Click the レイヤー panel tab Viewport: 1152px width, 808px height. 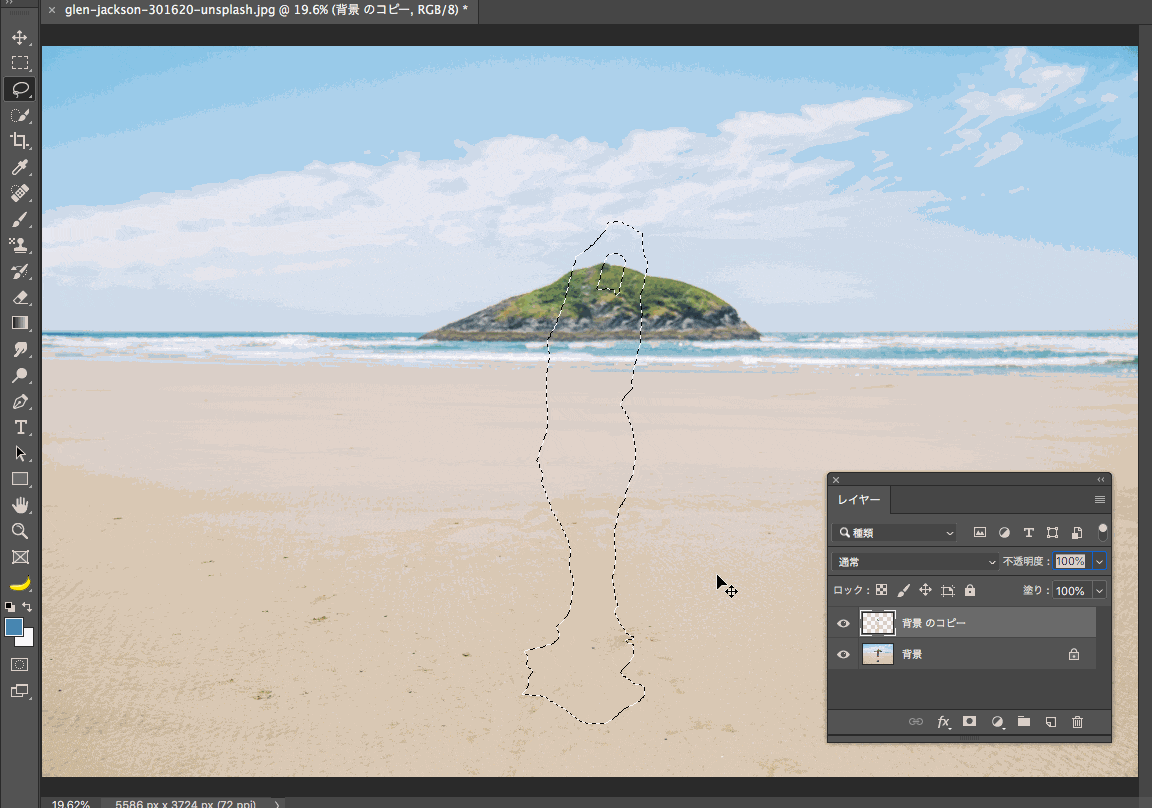pyautogui.click(x=859, y=500)
